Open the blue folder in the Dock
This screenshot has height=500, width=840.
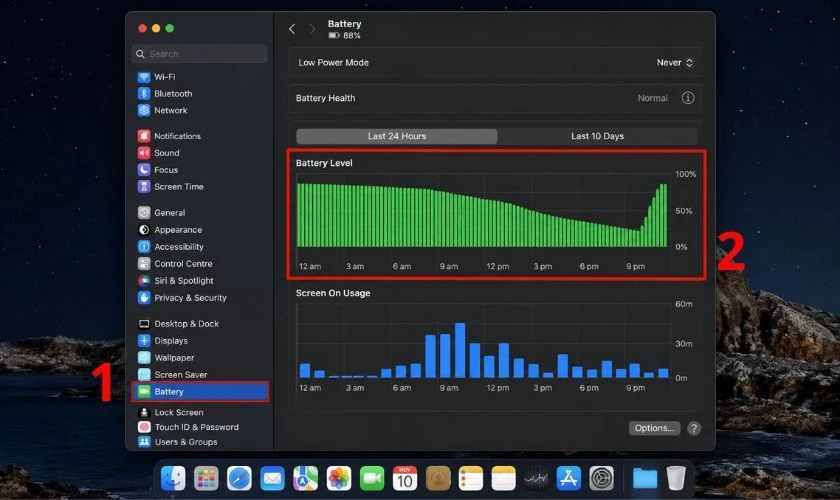[x=644, y=478]
